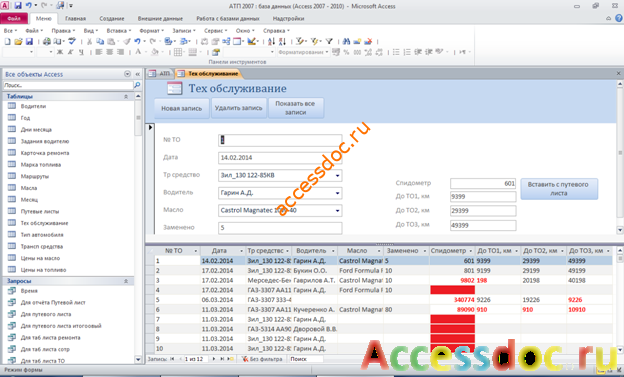This screenshot has width=624, height=377.
Task: Click the Center text alignment icon
Action: click(x=109, y=52)
